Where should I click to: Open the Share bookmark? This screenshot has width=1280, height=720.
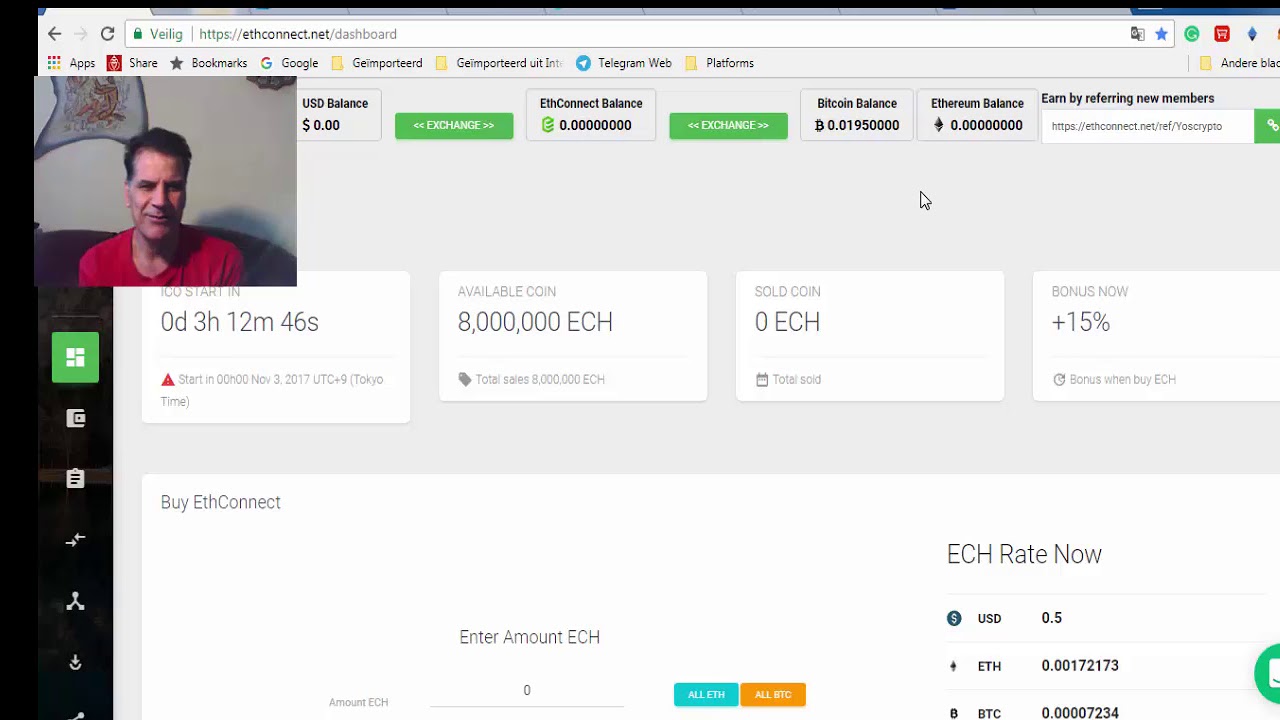[132, 63]
